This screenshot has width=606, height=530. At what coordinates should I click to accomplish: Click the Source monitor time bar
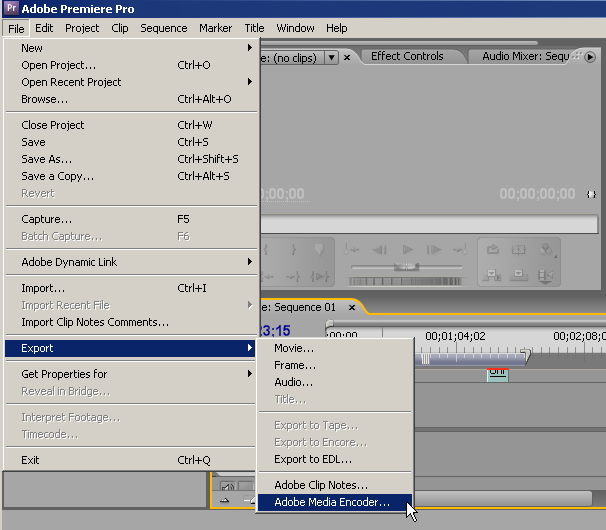pyautogui.click(x=429, y=224)
